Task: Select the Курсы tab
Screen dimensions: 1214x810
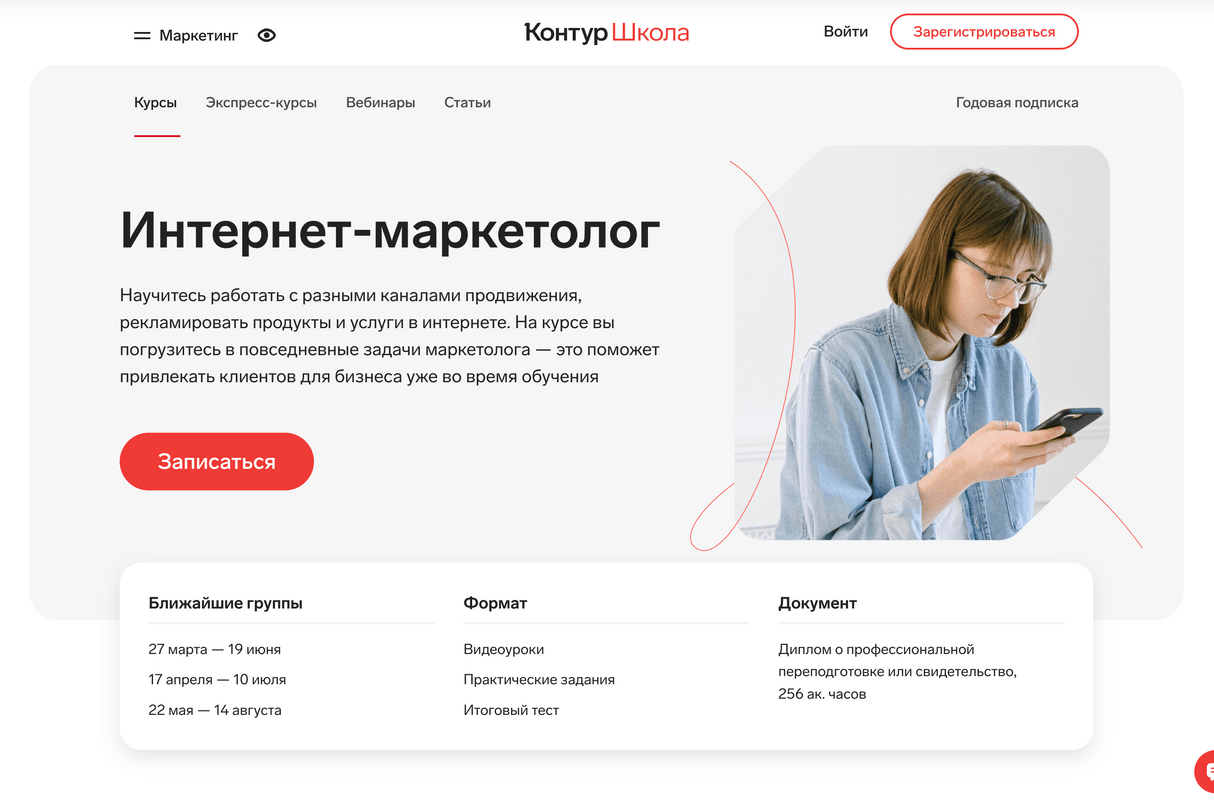Action: click(155, 103)
